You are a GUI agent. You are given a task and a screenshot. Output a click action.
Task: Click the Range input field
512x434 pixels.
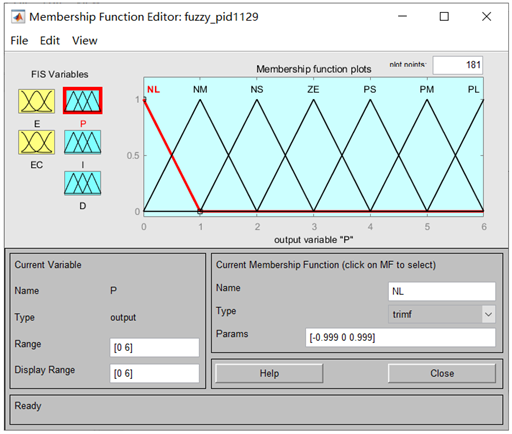click(x=154, y=348)
